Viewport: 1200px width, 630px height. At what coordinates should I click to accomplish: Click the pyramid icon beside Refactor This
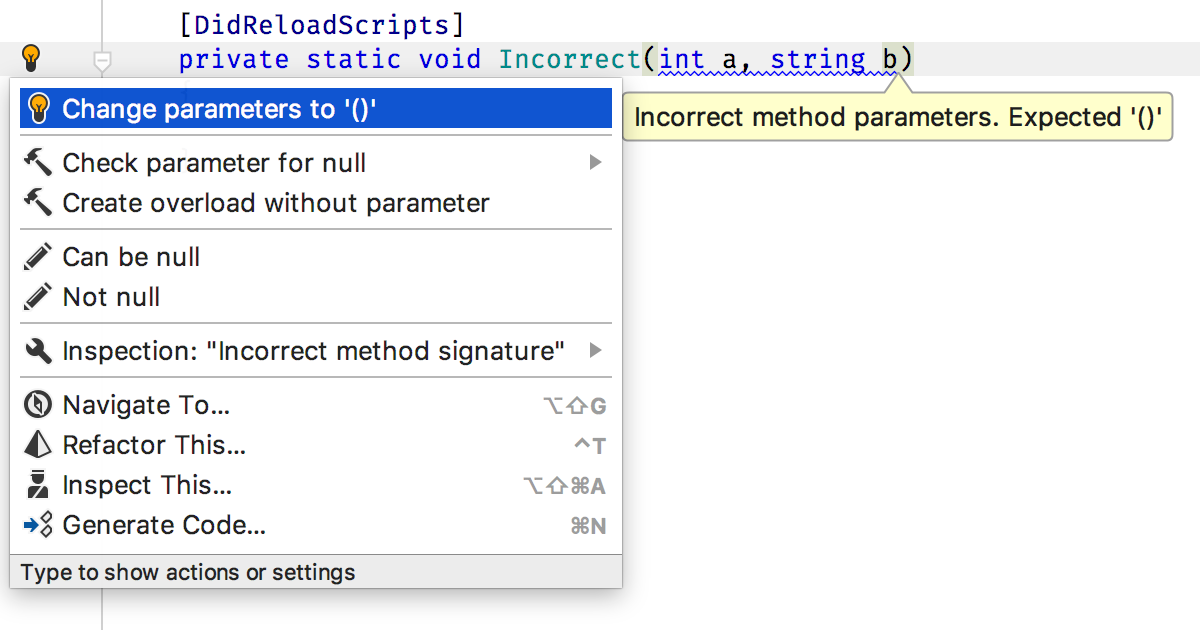(x=38, y=445)
